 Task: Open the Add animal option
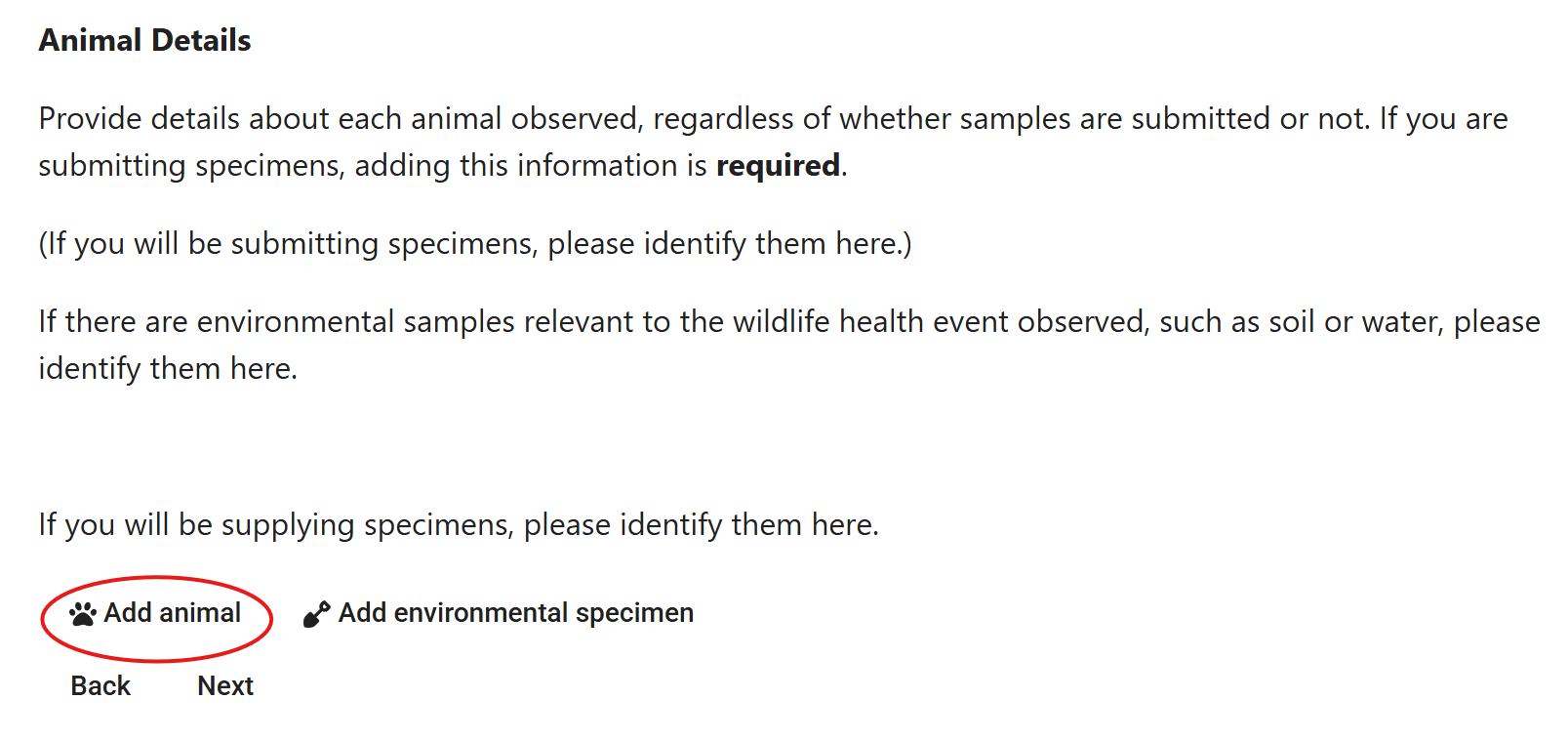tap(169, 613)
